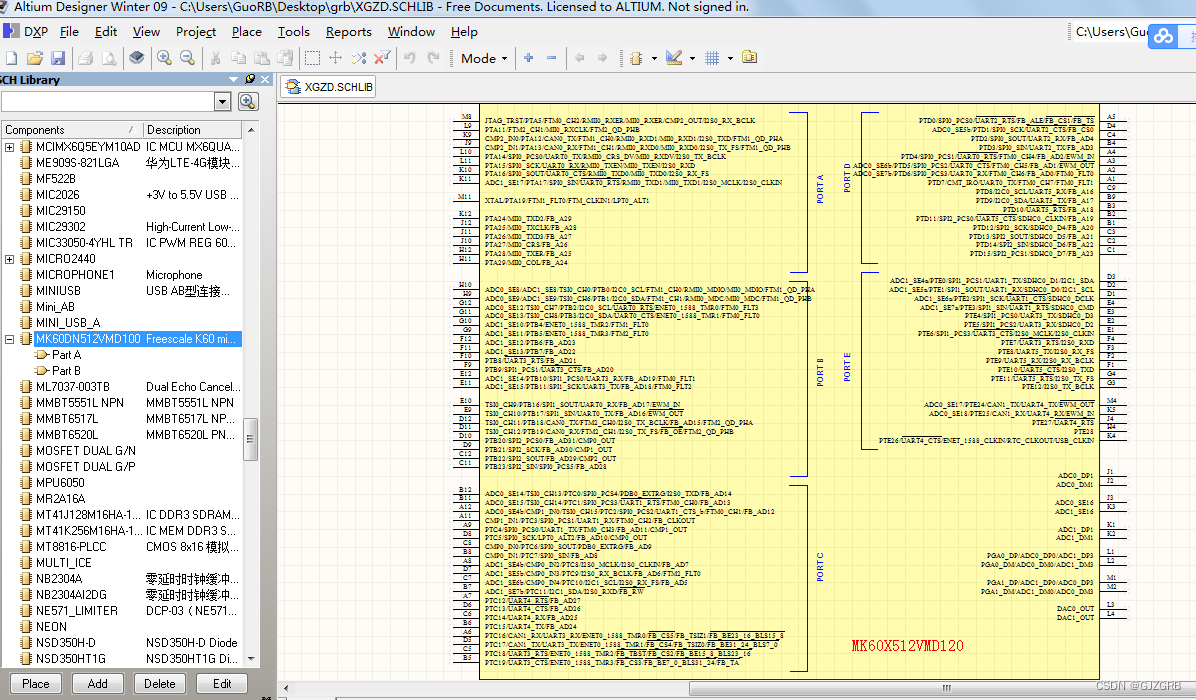
Task: Save the current library
Action: [x=57, y=58]
